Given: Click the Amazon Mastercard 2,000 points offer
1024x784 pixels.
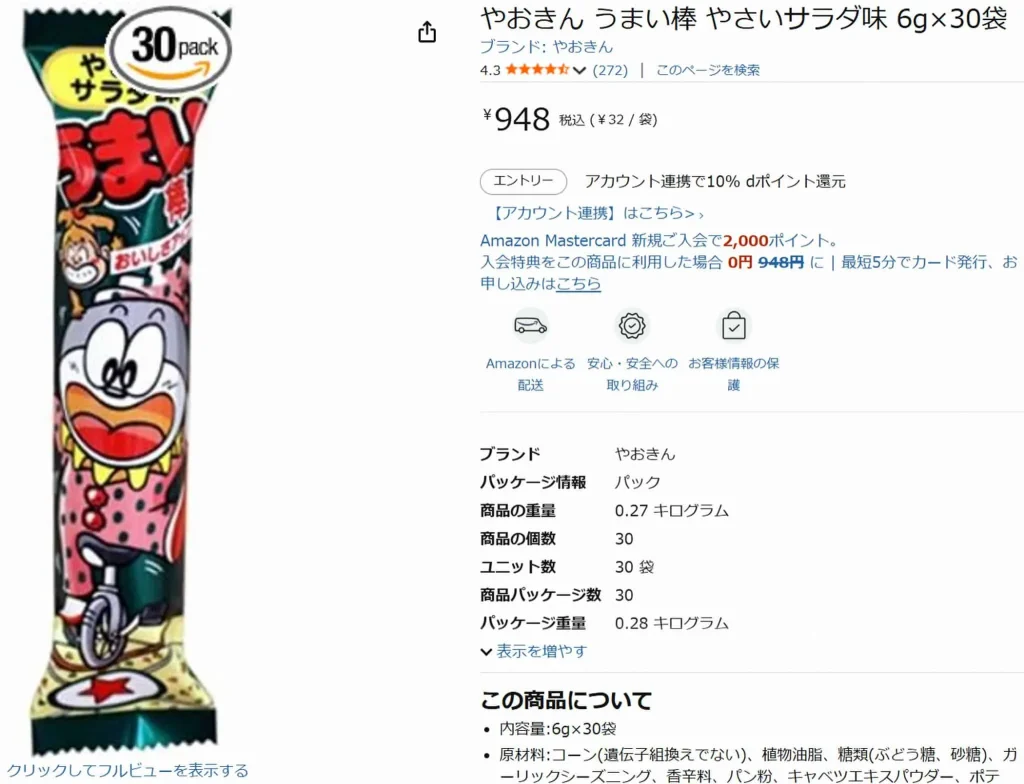Looking at the screenshot, I should tap(659, 240).
